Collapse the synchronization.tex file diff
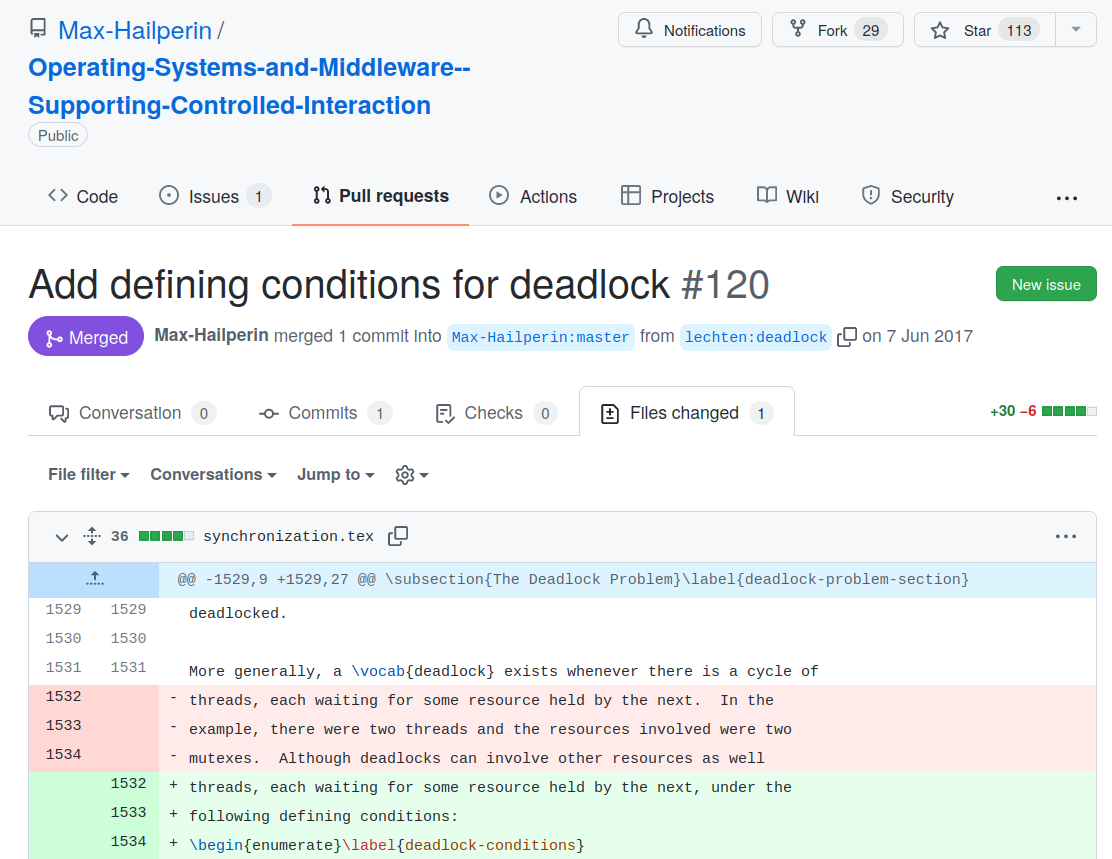 pos(62,537)
